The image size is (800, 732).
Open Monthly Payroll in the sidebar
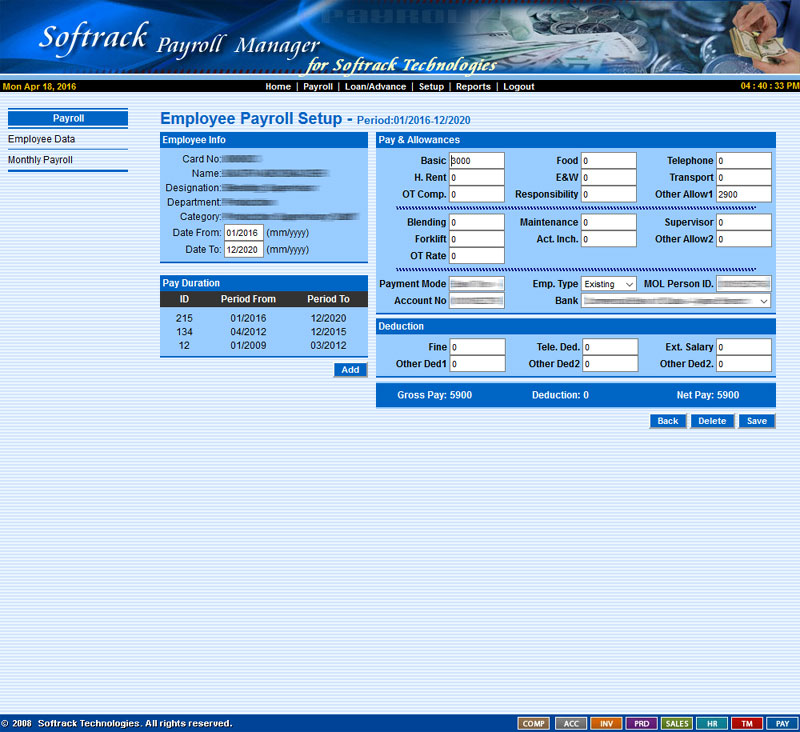(40, 160)
